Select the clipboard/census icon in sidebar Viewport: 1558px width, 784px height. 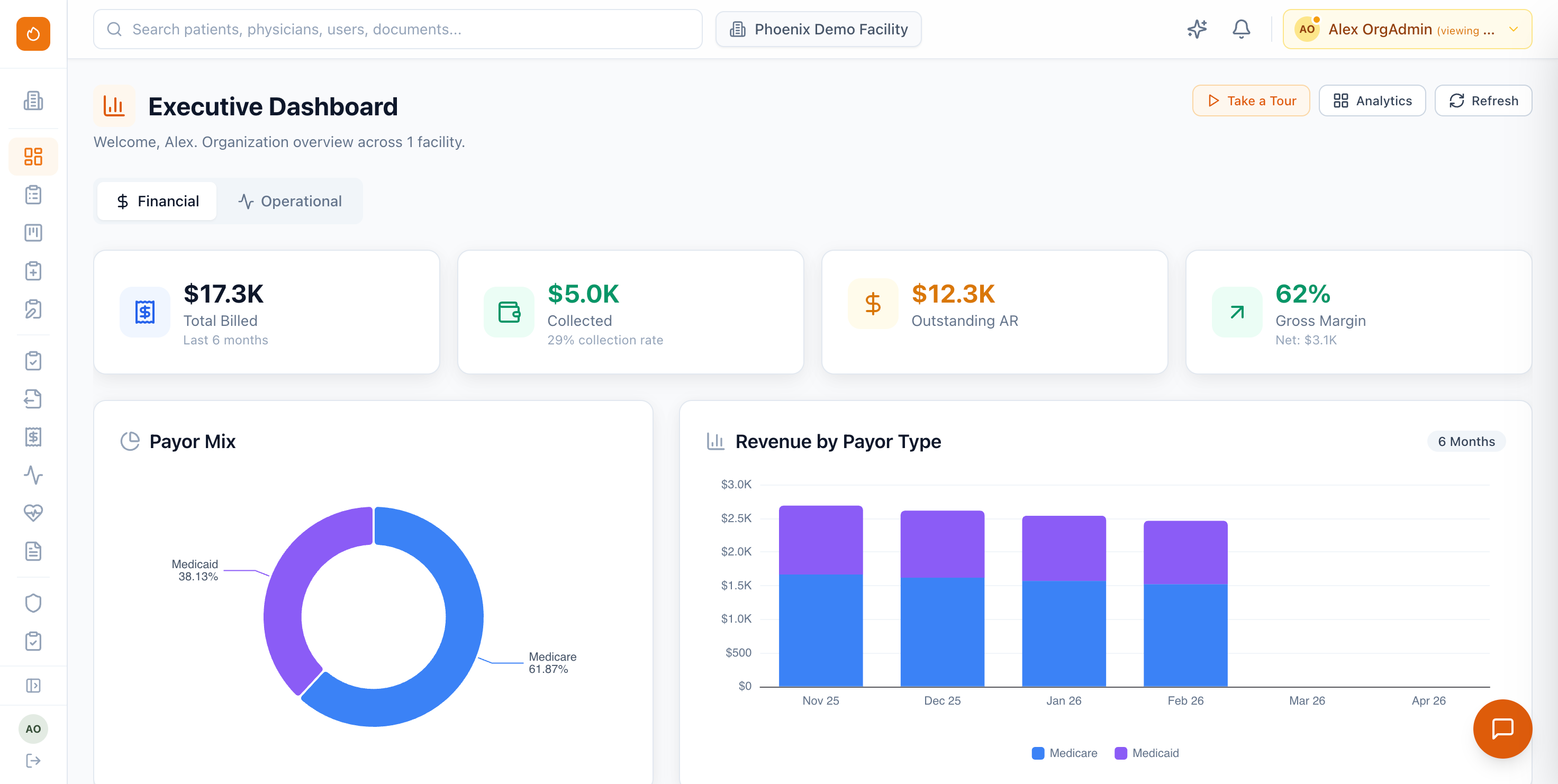[x=33, y=194]
